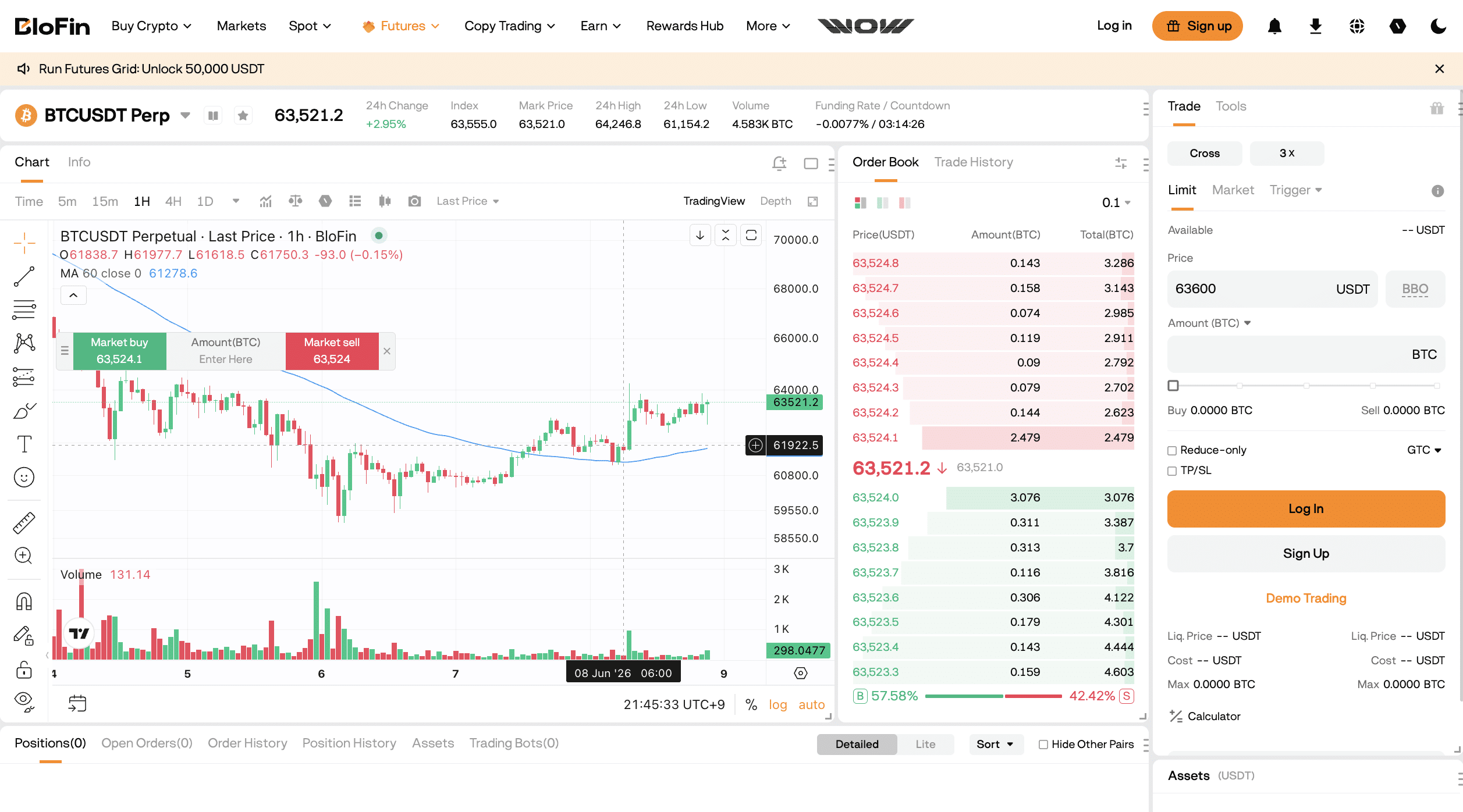
Task: Take a chart snapshot with camera icon
Action: (414, 201)
